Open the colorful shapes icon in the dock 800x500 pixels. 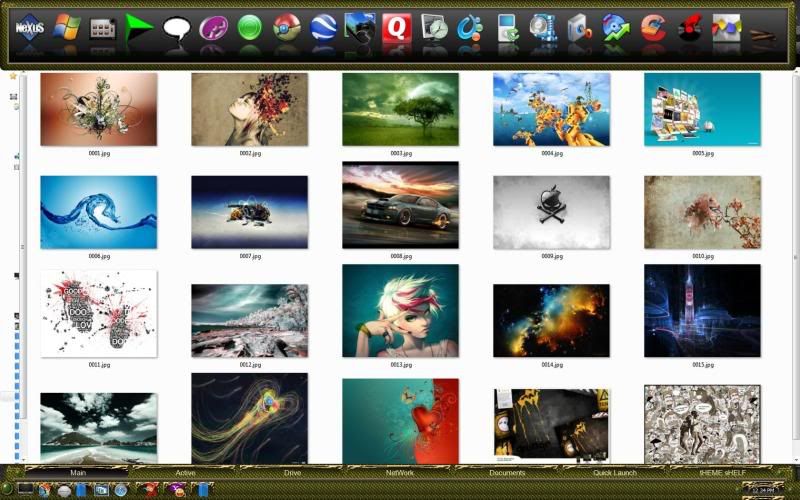[x=727, y=28]
